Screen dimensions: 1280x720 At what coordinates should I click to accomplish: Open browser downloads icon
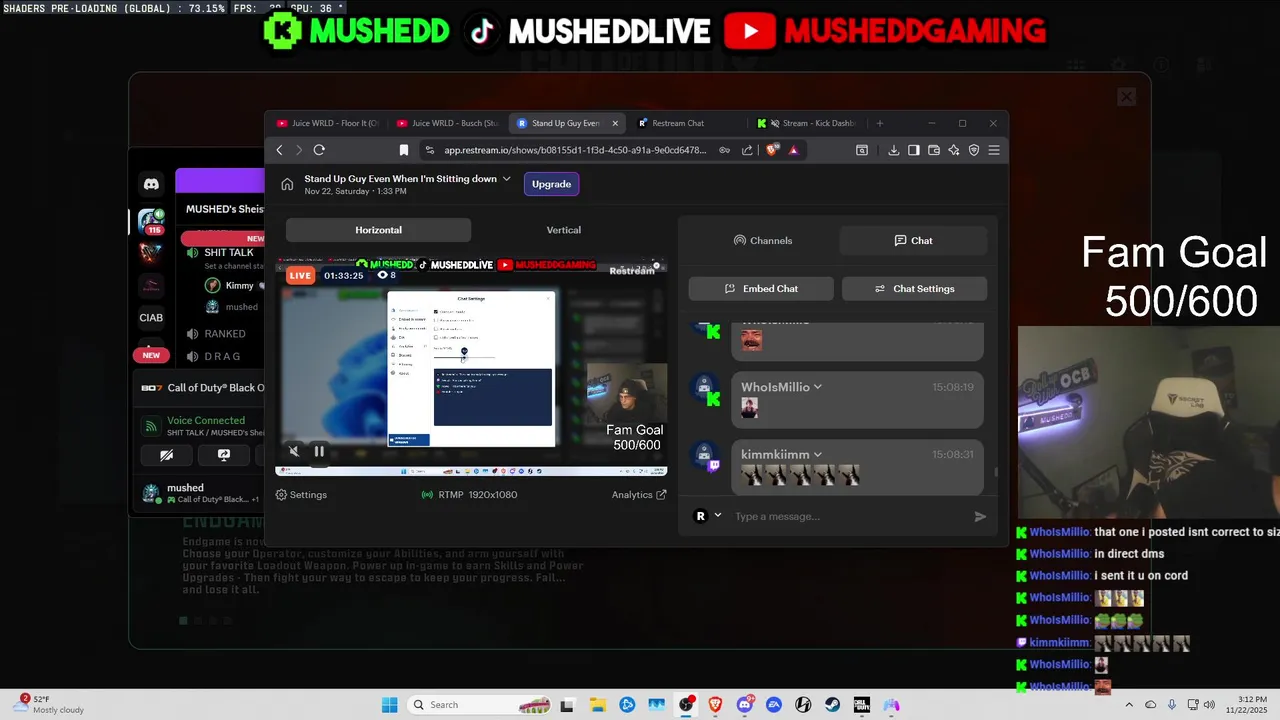[x=894, y=150]
